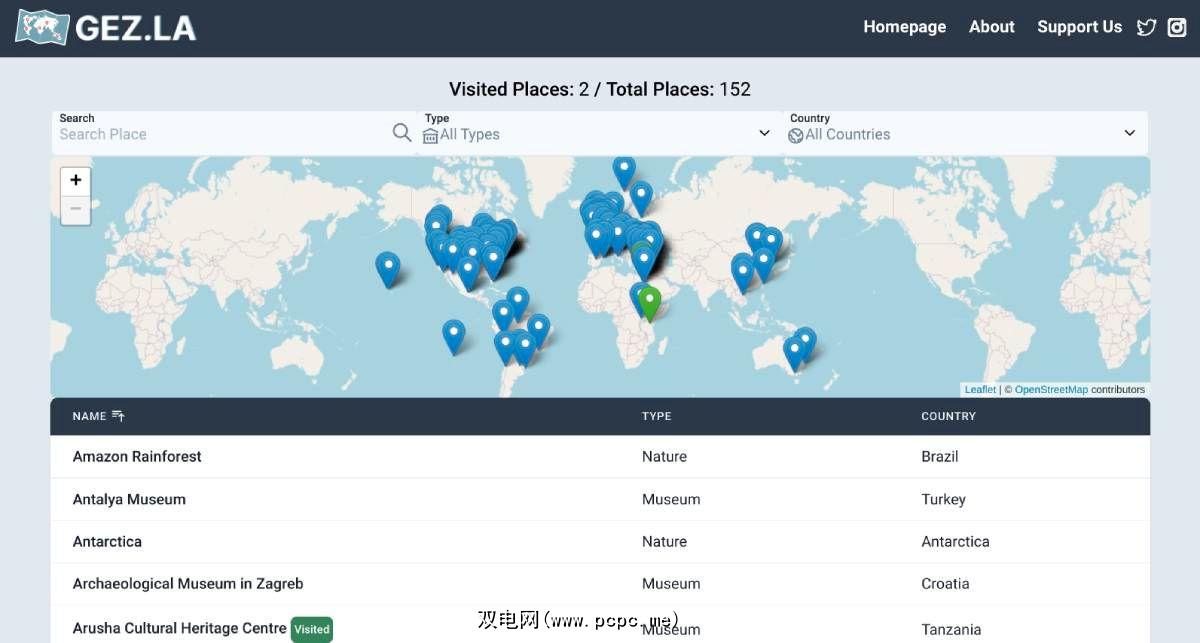Click the Hawaii map marker in the Pacific
Image resolution: width=1200 pixels, height=643 pixels.
(388, 270)
